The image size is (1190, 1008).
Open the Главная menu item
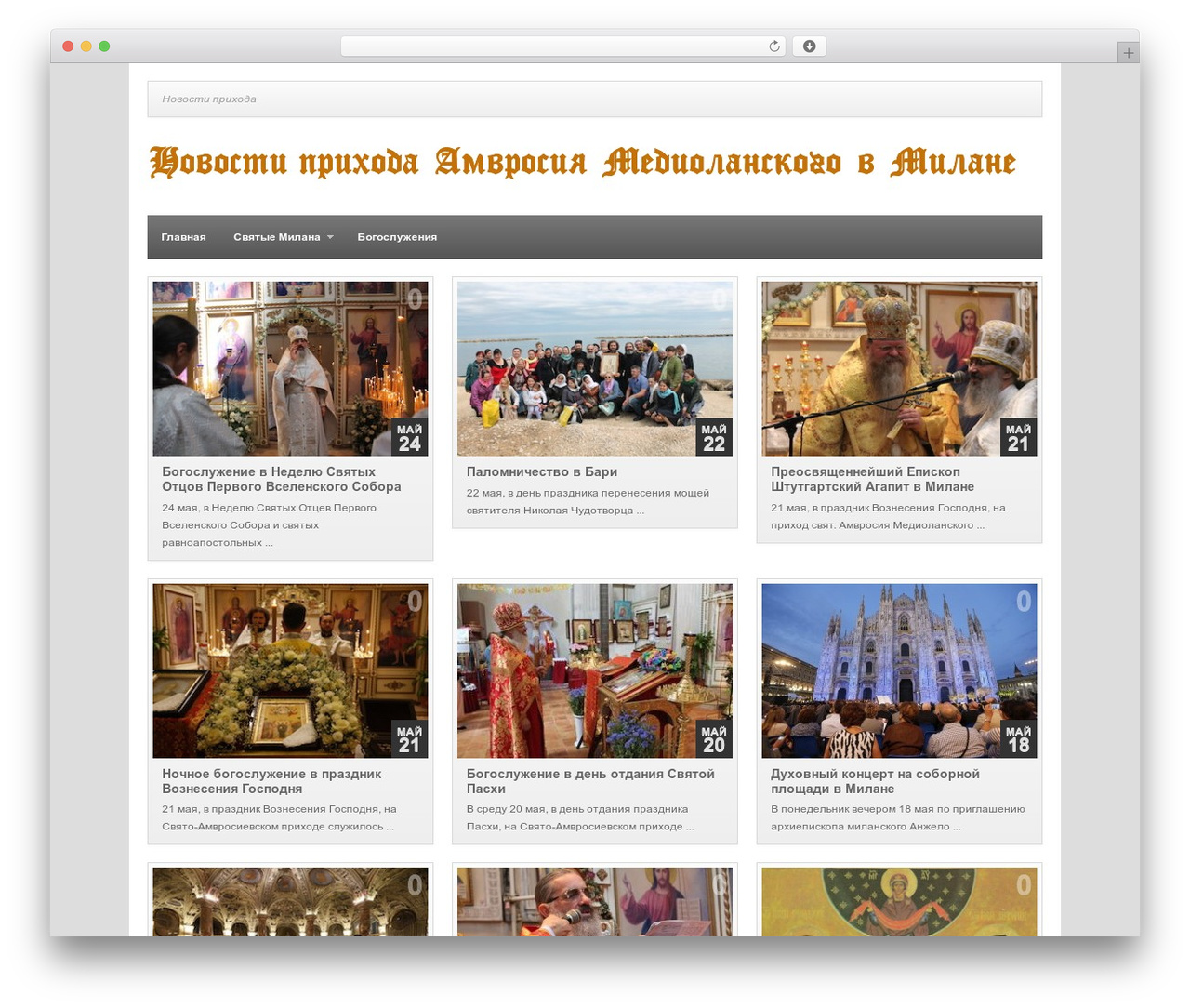183,237
